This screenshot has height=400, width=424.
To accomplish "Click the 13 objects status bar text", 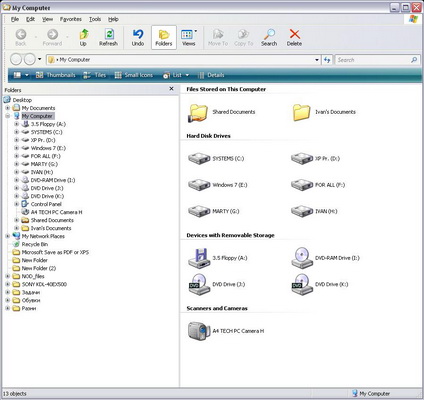I will (15, 394).
